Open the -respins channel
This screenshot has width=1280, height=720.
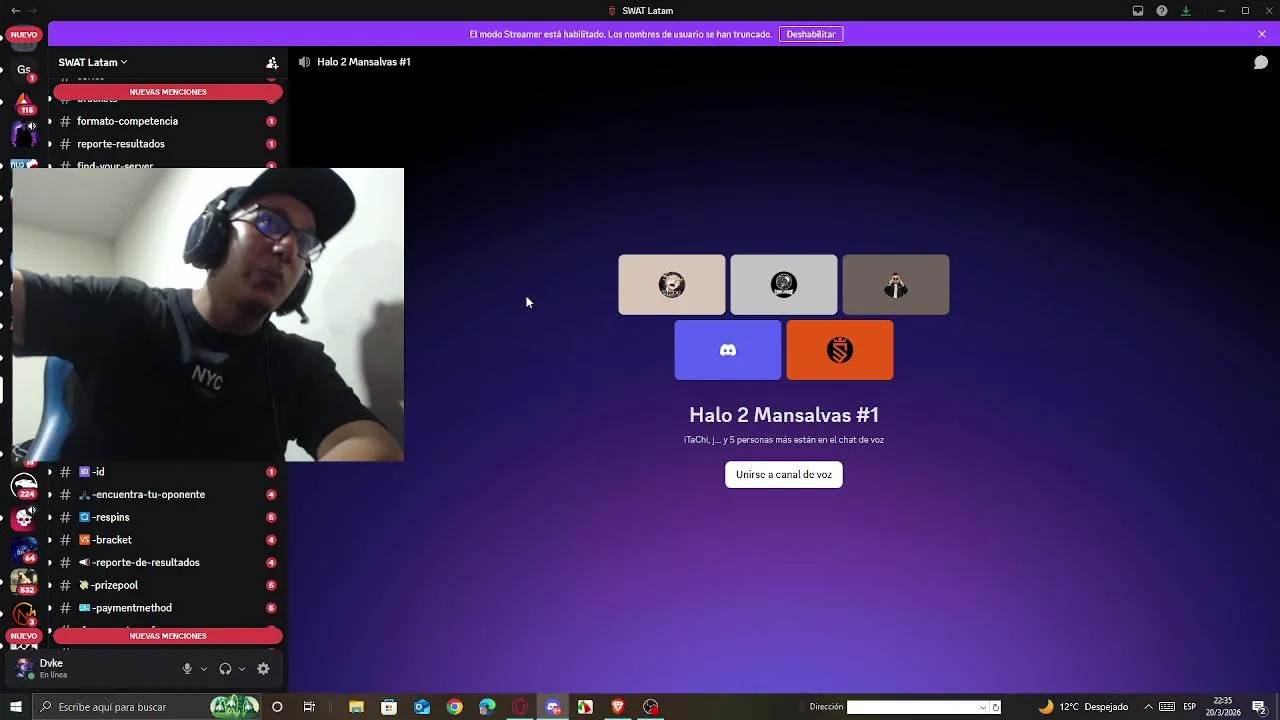[166, 517]
